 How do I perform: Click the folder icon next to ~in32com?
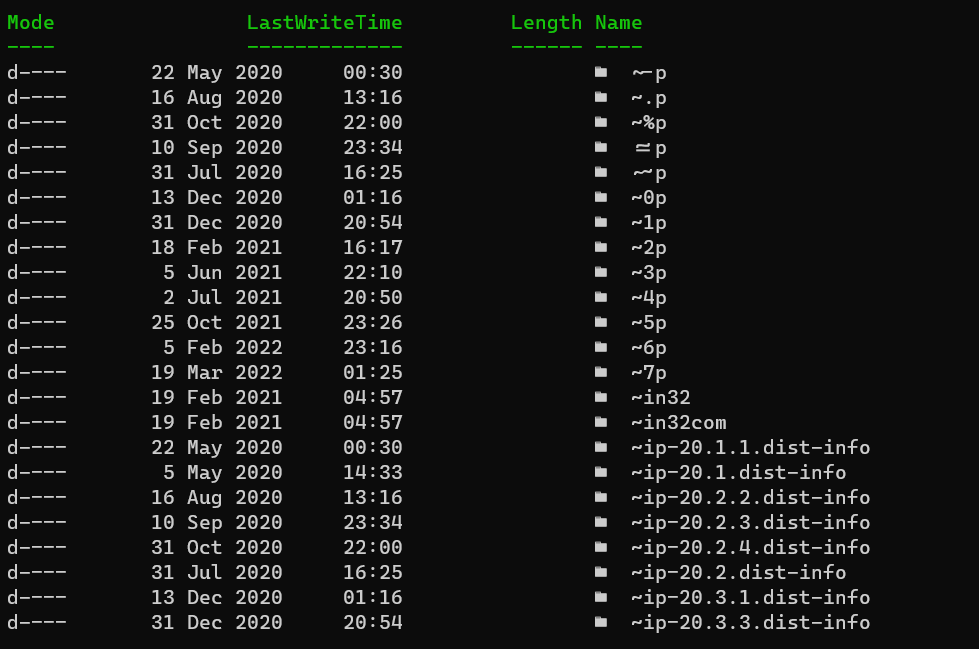tap(600, 422)
